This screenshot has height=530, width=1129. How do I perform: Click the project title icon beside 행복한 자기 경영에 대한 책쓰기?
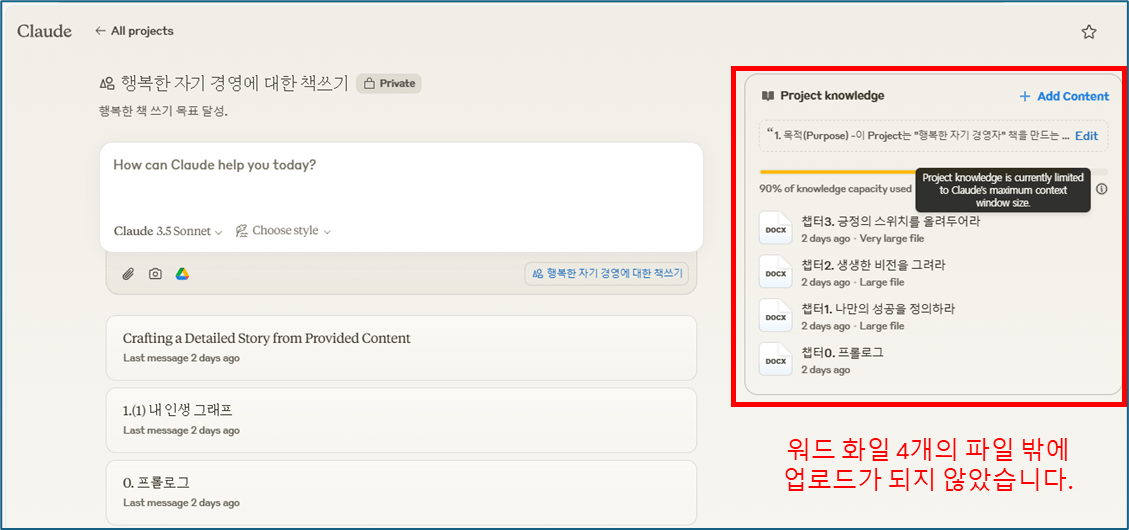point(107,84)
